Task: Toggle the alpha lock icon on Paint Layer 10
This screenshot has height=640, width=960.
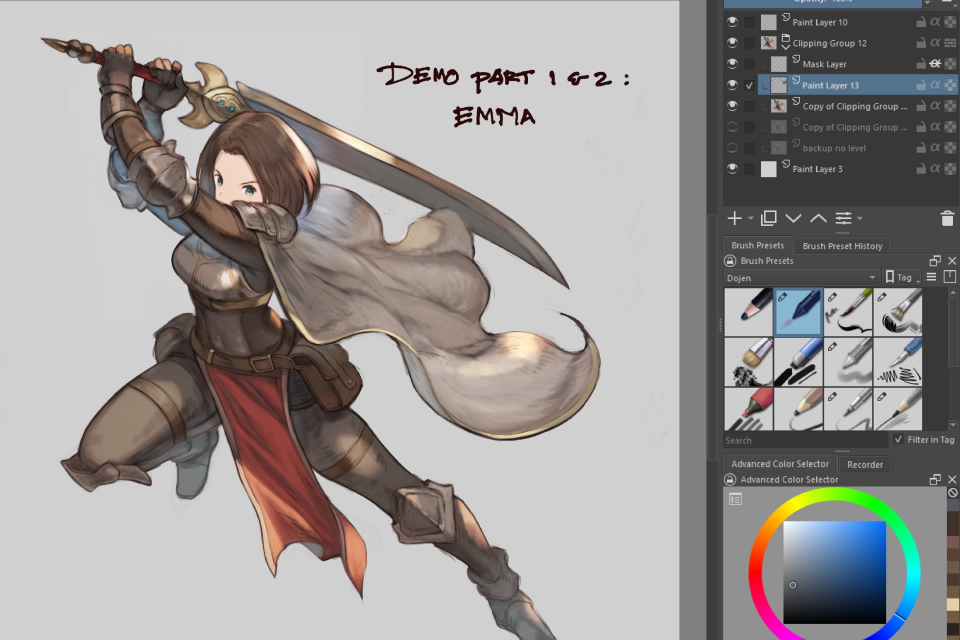Action: click(935, 22)
